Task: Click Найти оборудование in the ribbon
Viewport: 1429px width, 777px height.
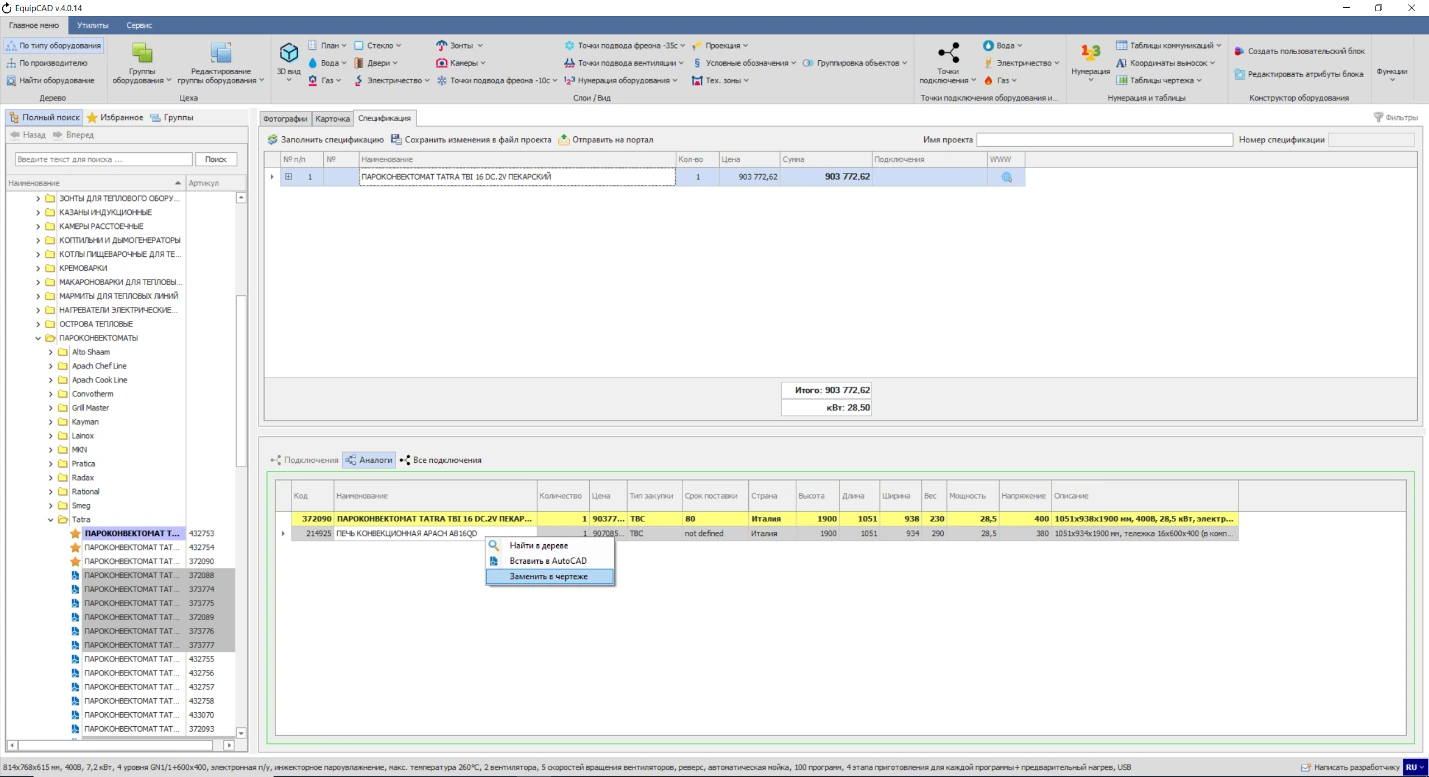Action: (51, 80)
